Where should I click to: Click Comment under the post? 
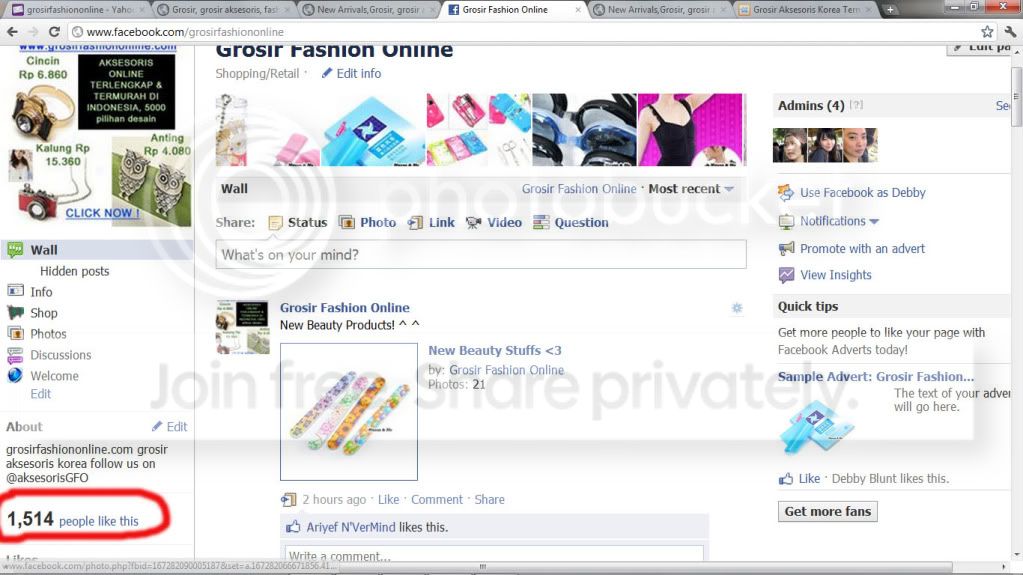[x=436, y=499]
